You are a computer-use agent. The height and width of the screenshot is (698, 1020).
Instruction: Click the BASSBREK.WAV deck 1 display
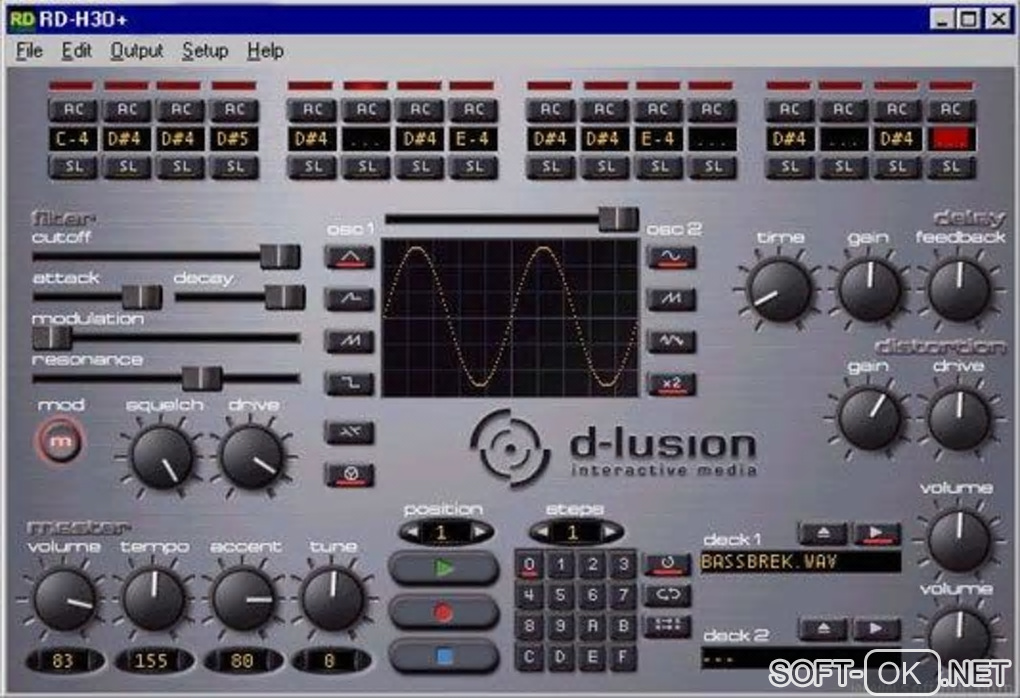(801, 562)
